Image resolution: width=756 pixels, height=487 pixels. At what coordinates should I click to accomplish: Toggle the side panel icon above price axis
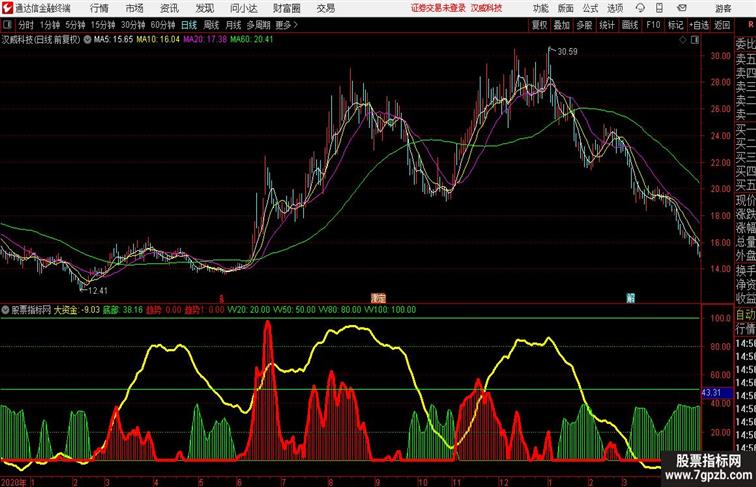point(695,40)
